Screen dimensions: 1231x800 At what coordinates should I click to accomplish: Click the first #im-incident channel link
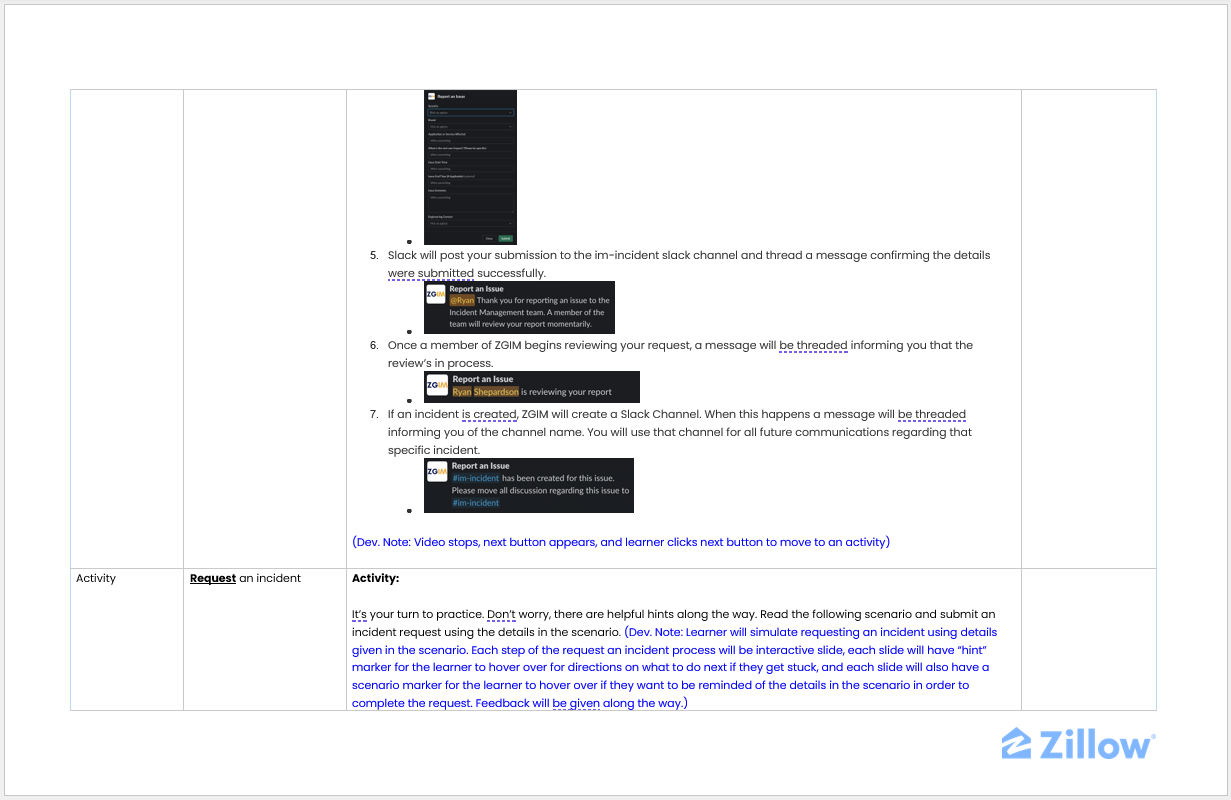tap(475, 478)
